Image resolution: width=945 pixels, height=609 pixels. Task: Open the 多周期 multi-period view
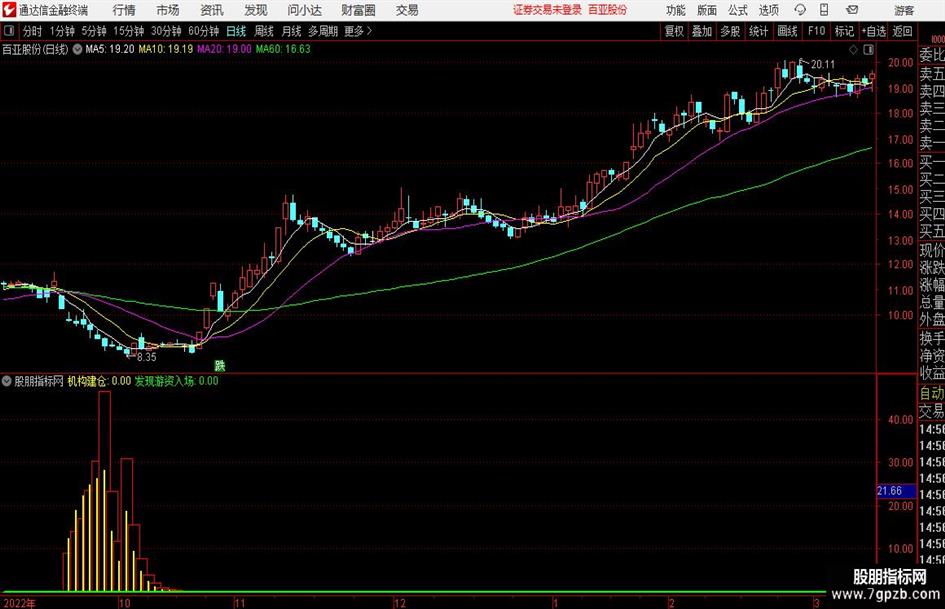[323, 31]
